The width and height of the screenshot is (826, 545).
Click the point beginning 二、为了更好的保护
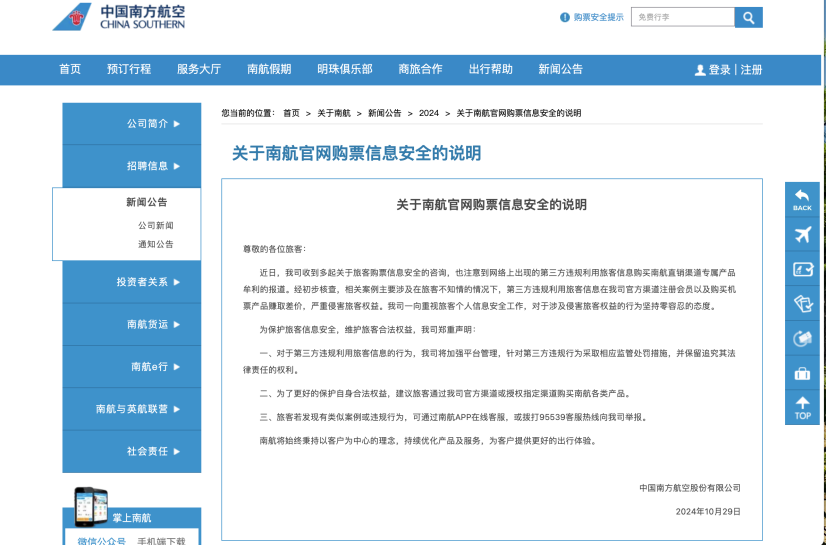pyautogui.click(x=446, y=394)
